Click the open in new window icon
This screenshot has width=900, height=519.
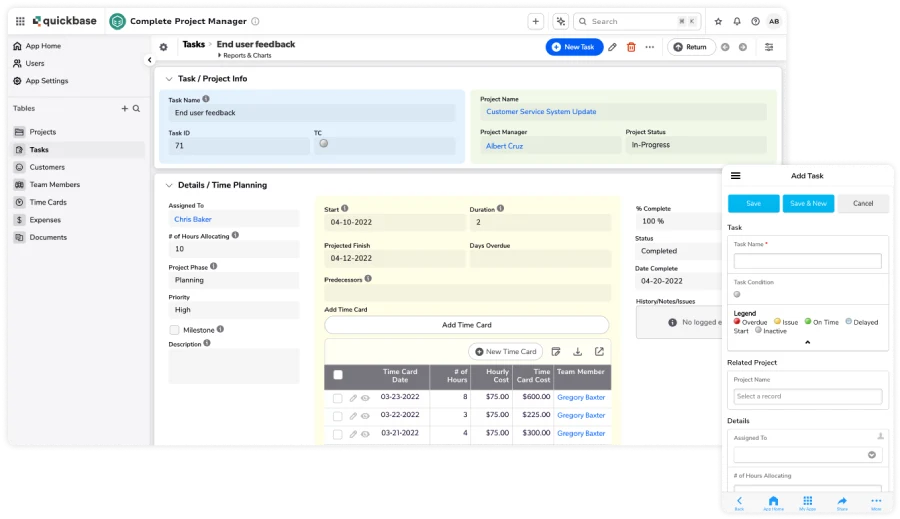[599, 351]
